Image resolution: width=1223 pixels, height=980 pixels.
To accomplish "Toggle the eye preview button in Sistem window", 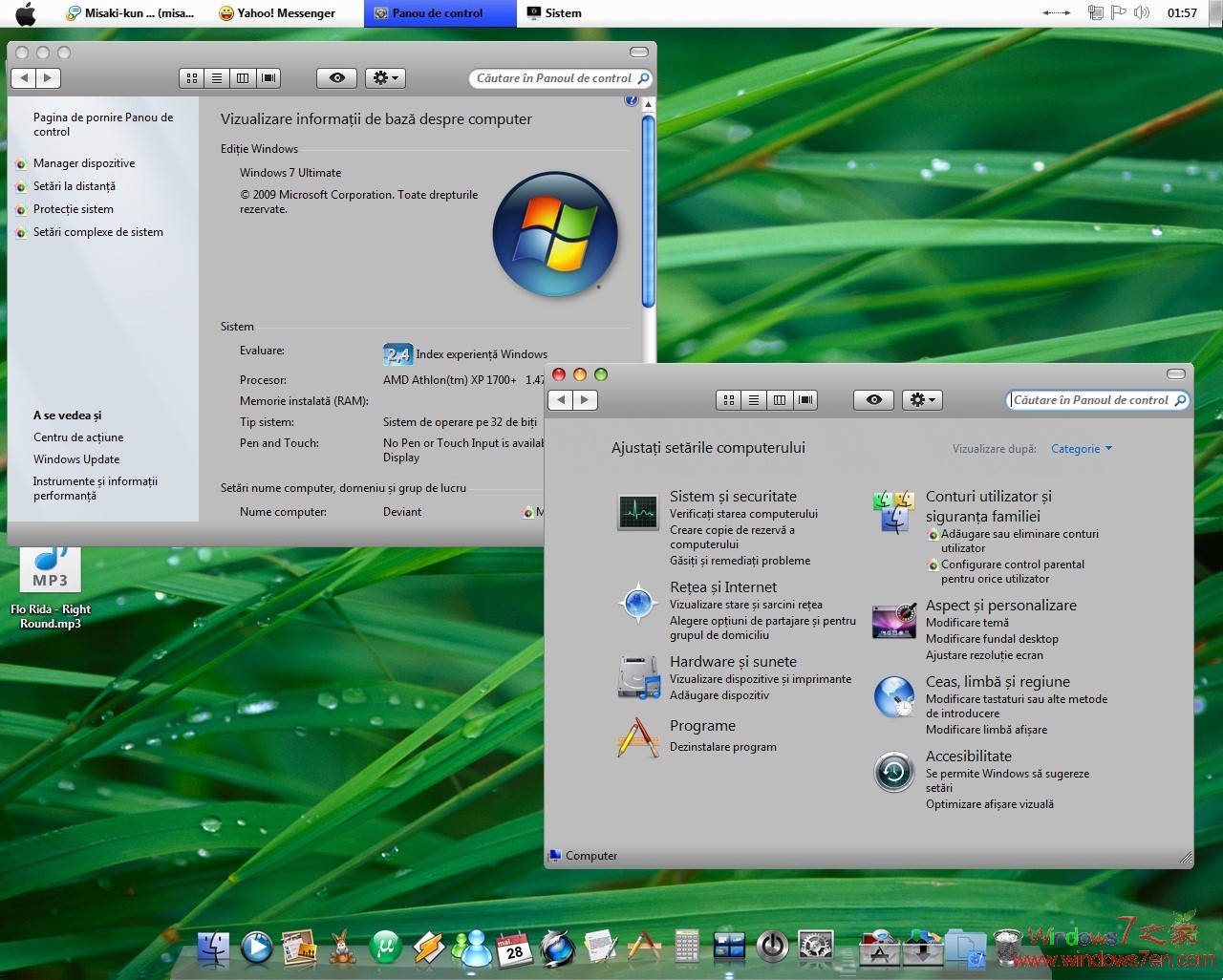I will pos(337,78).
